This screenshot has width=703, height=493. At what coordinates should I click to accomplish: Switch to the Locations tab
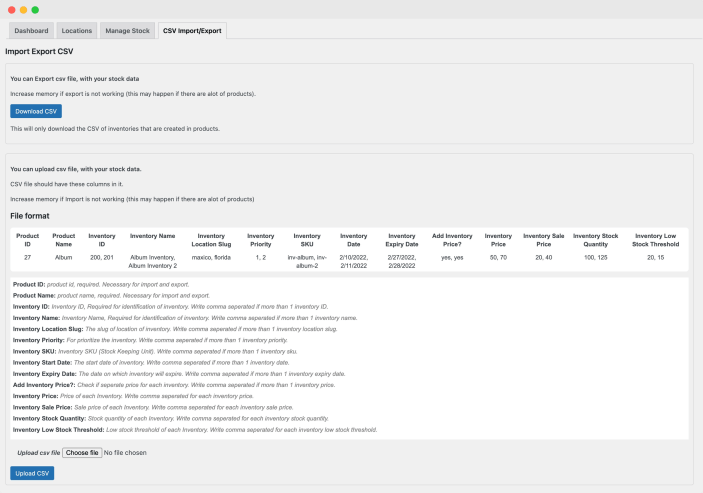[x=77, y=31]
